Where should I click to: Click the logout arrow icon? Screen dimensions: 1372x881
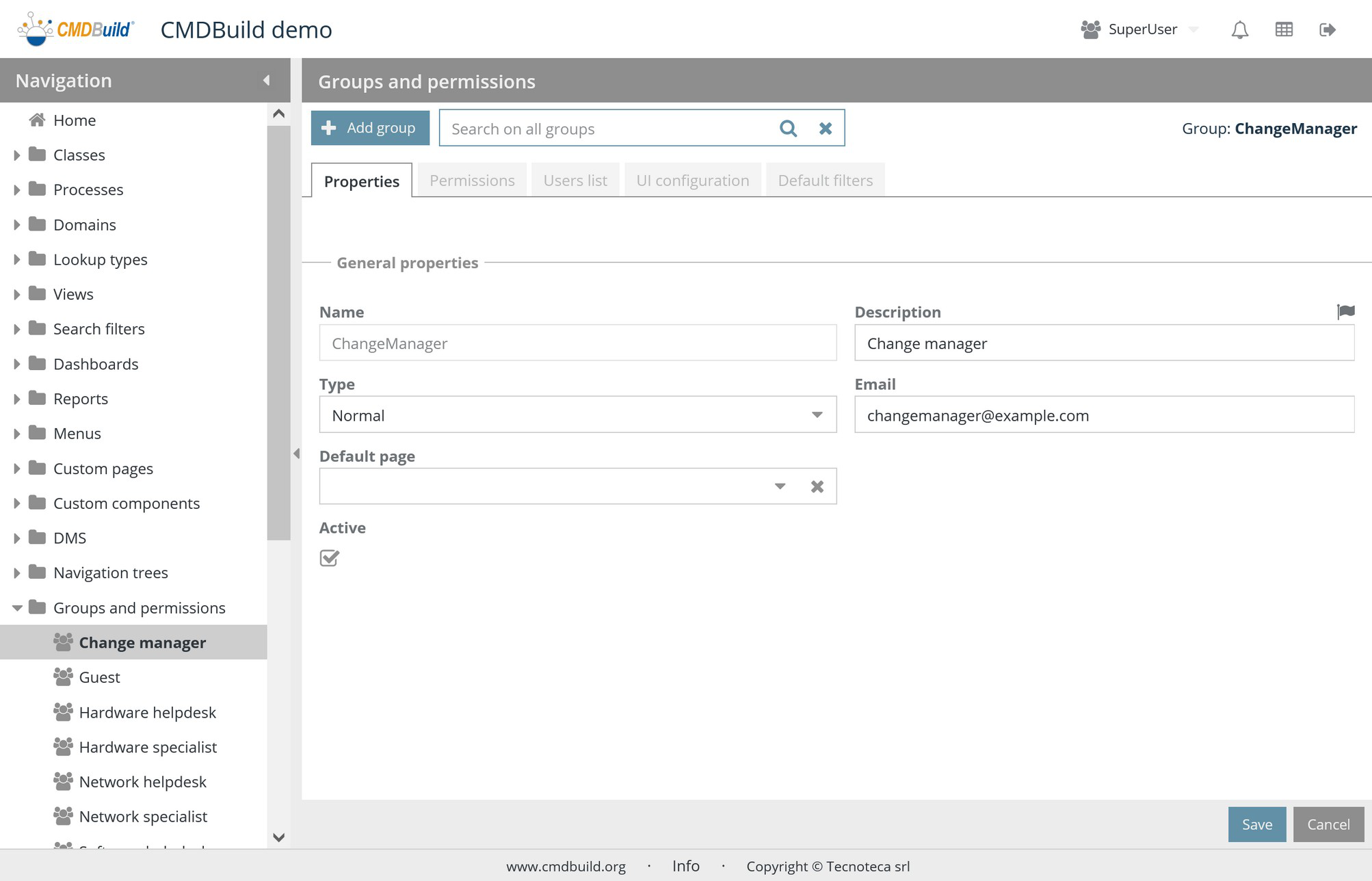point(1327,30)
